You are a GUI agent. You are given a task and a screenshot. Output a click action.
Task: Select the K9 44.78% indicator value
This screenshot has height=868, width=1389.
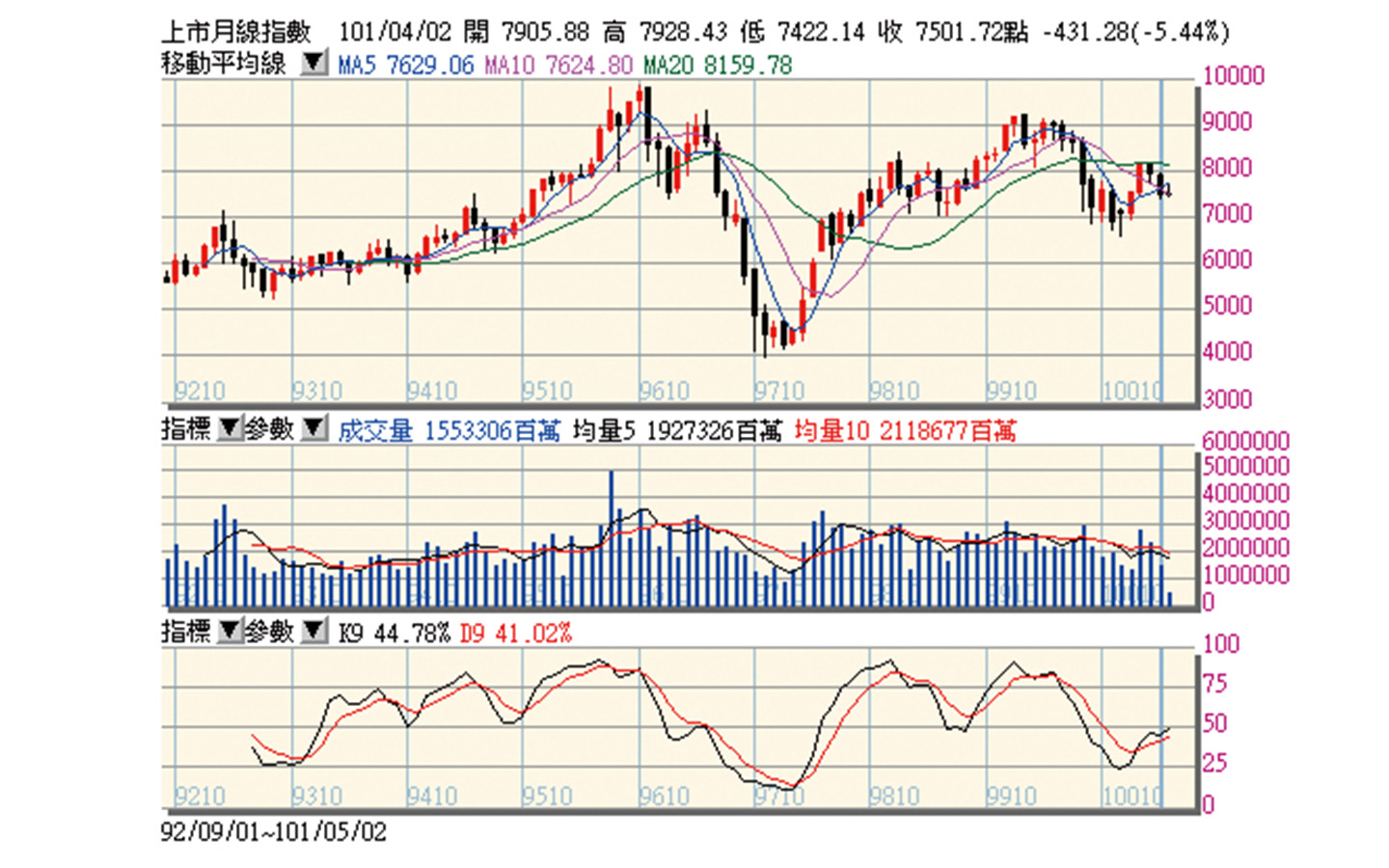click(394, 633)
